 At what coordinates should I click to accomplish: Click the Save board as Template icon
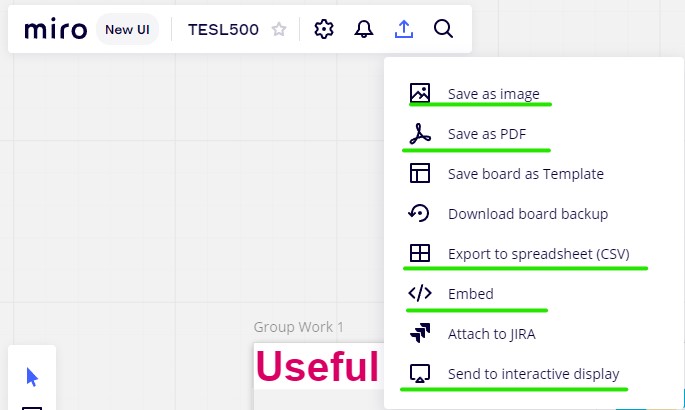[420, 173]
